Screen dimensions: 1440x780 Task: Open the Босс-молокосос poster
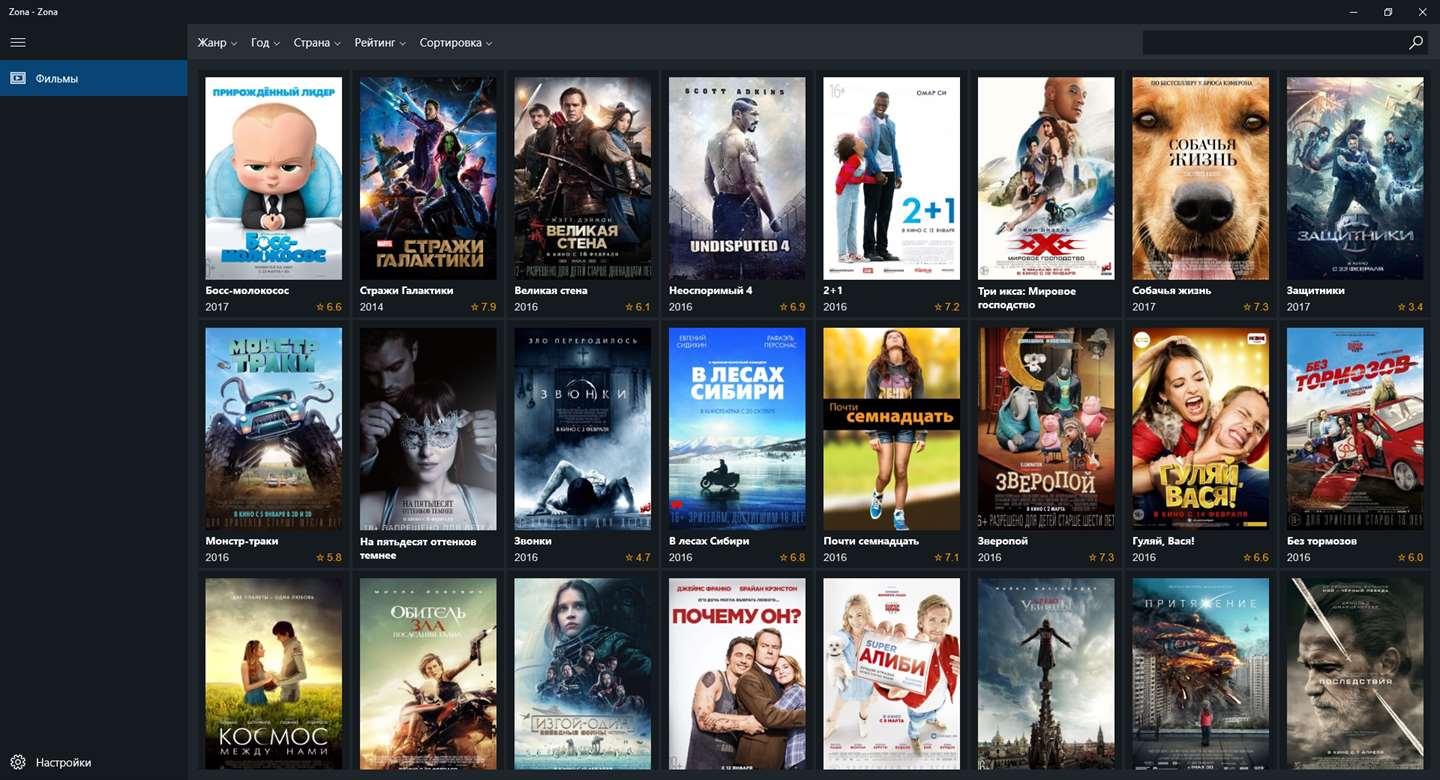coord(274,179)
